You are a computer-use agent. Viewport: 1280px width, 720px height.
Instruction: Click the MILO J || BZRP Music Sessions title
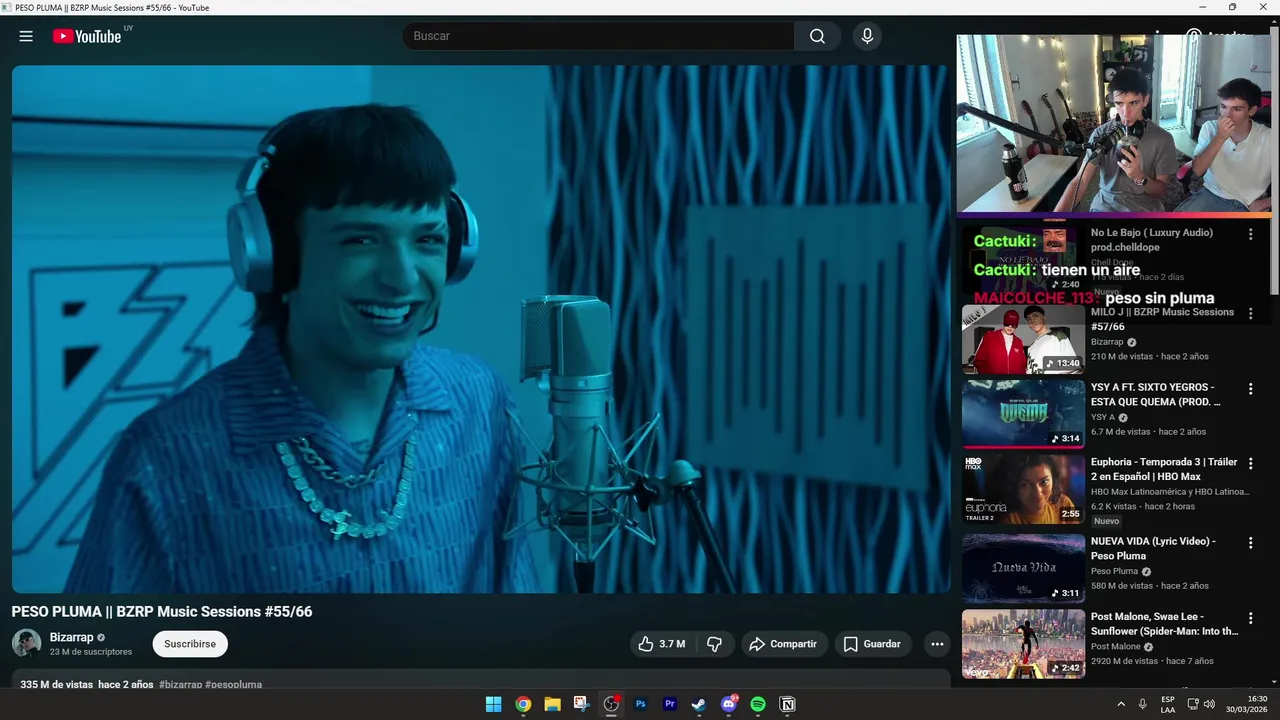coord(1162,319)
